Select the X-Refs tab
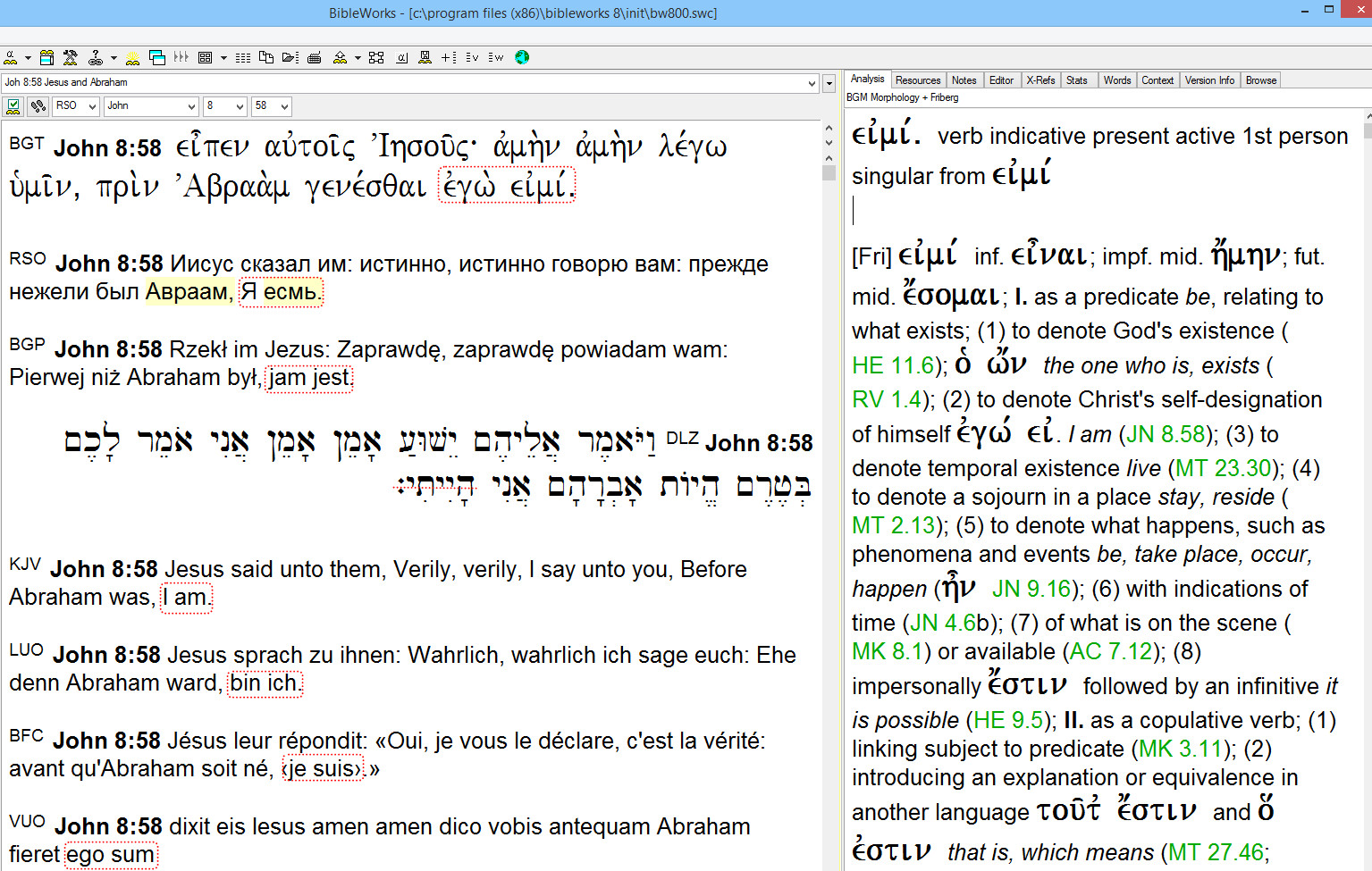This screenshot has height=871, width=1372. 1040,80
